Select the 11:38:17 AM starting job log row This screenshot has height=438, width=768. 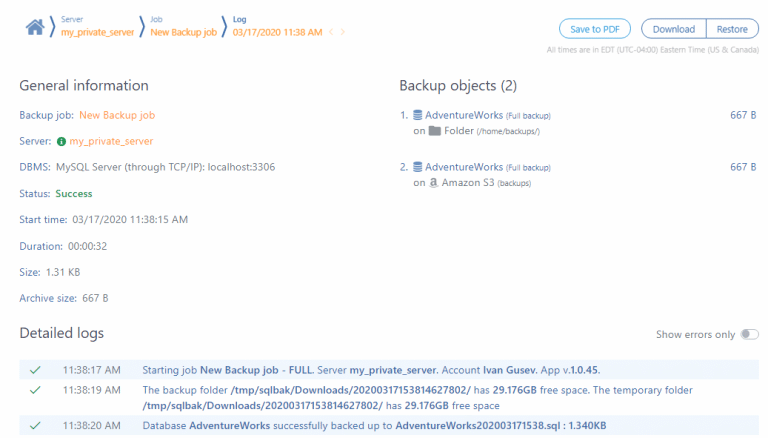click(x=389, y=370)
